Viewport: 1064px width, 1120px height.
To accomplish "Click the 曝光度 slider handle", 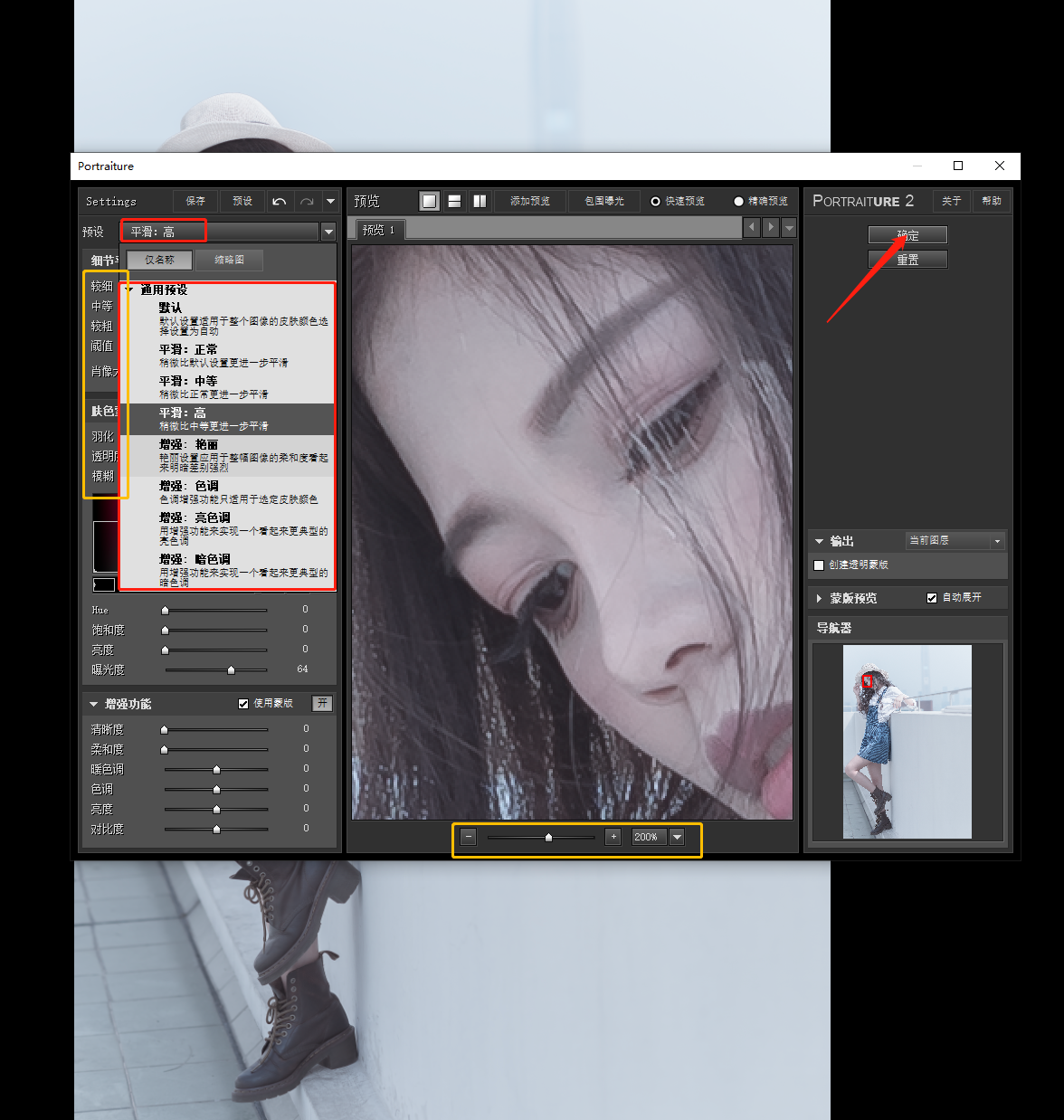I will 231,670.
